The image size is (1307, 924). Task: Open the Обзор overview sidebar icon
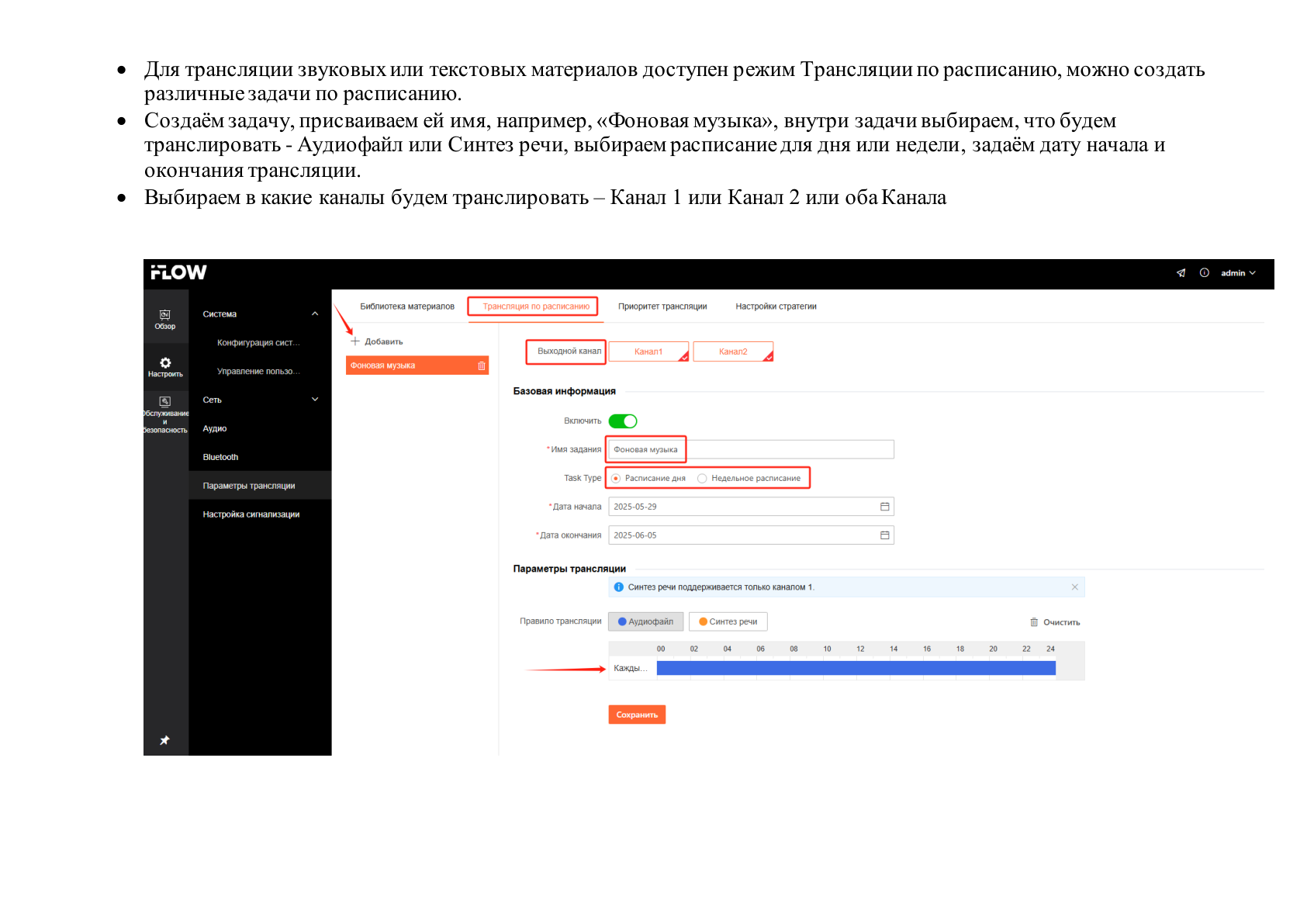tap(164, 319)
